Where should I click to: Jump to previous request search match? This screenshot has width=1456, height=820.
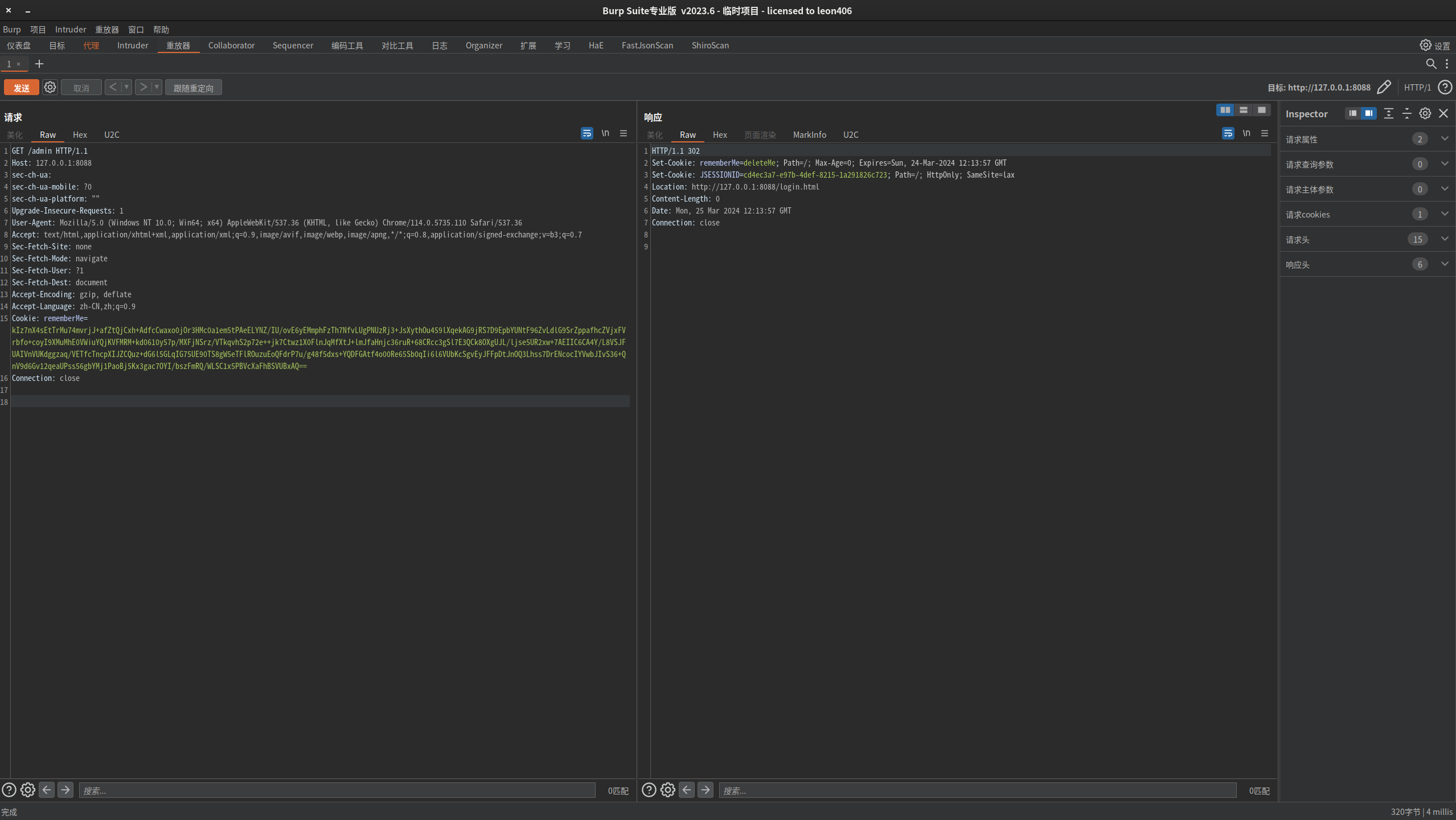pos(47,790)
